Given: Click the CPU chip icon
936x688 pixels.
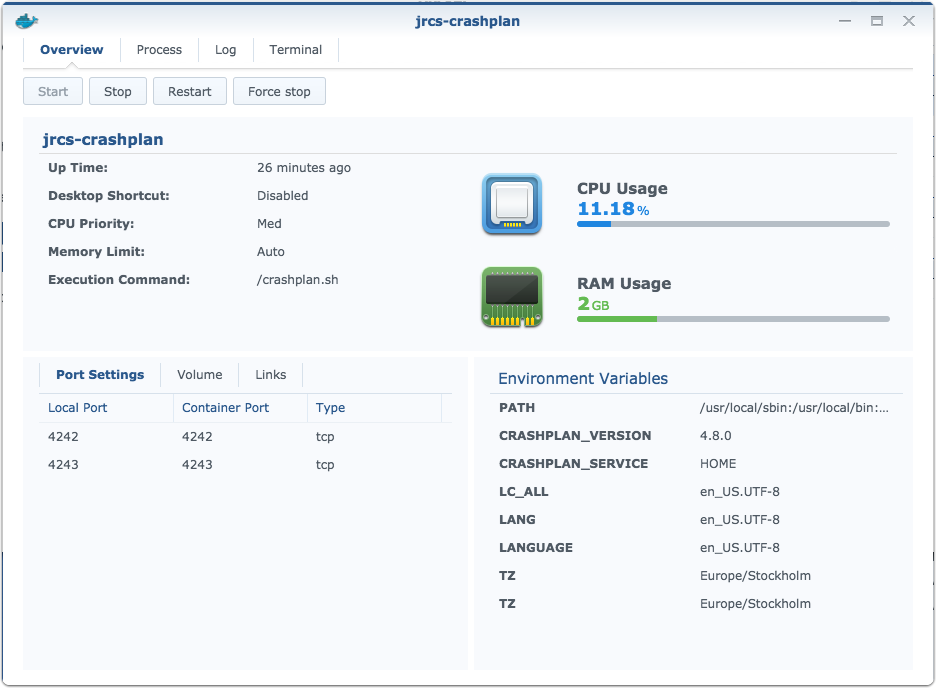Looking at the screenshot, I should click(x=512, y=204).
